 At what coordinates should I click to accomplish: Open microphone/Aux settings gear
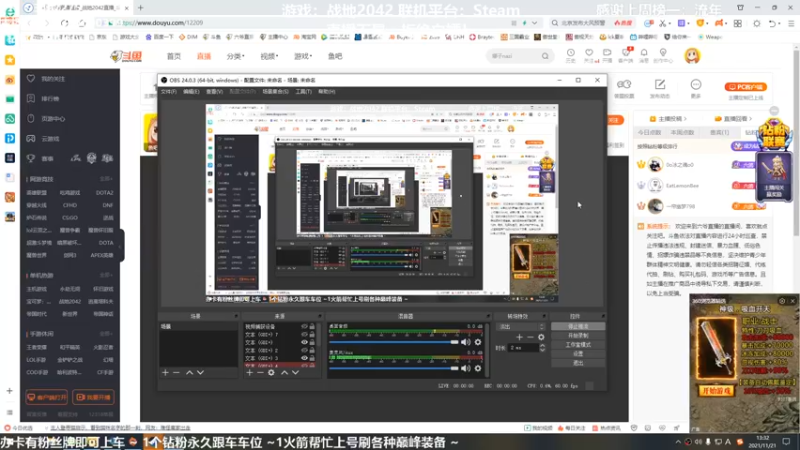tap(478, 368)
